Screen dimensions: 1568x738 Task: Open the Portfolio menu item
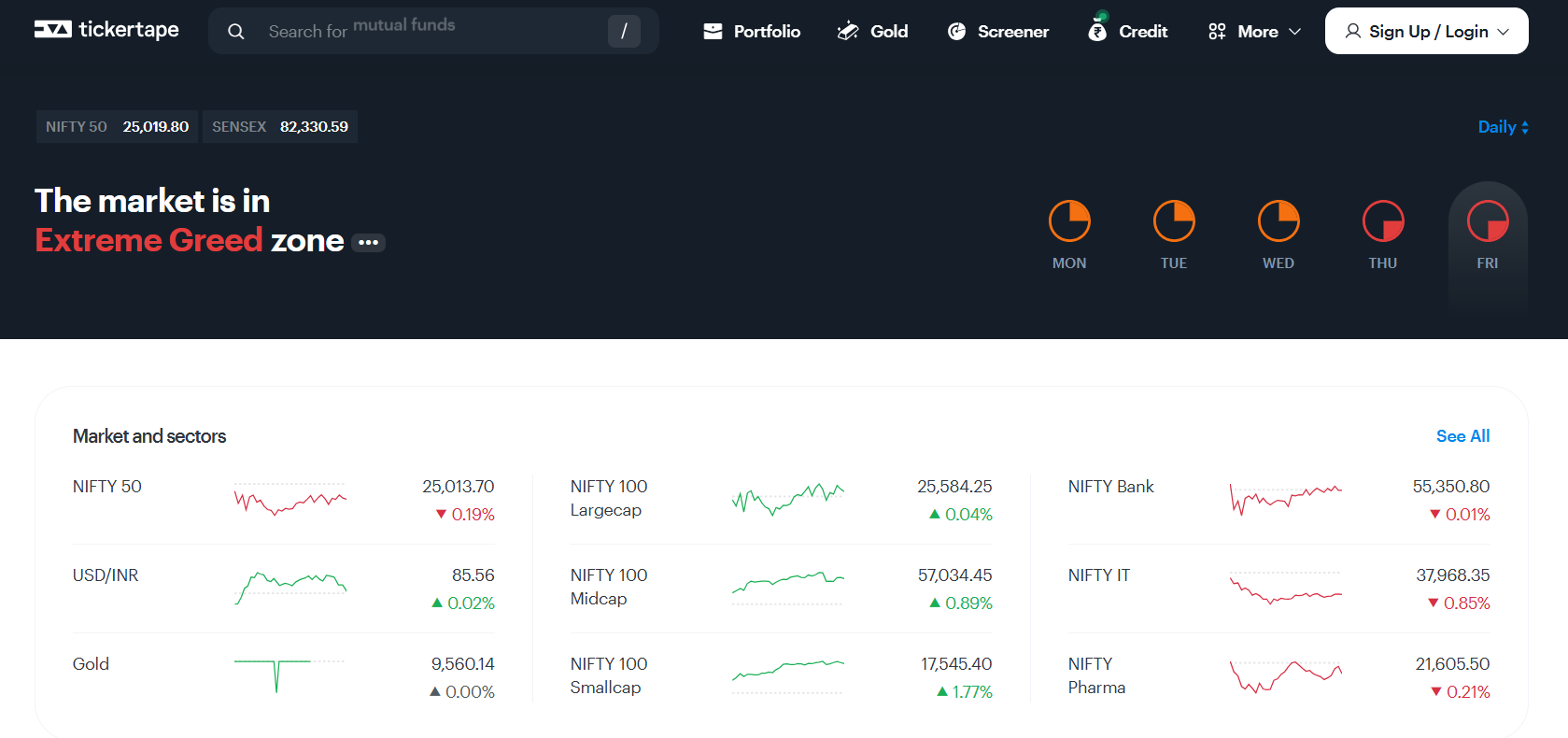click(752, 32)
